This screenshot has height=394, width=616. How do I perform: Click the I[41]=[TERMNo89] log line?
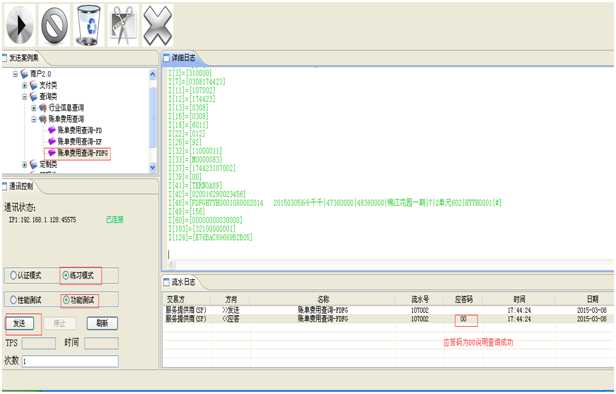point(195,185)
